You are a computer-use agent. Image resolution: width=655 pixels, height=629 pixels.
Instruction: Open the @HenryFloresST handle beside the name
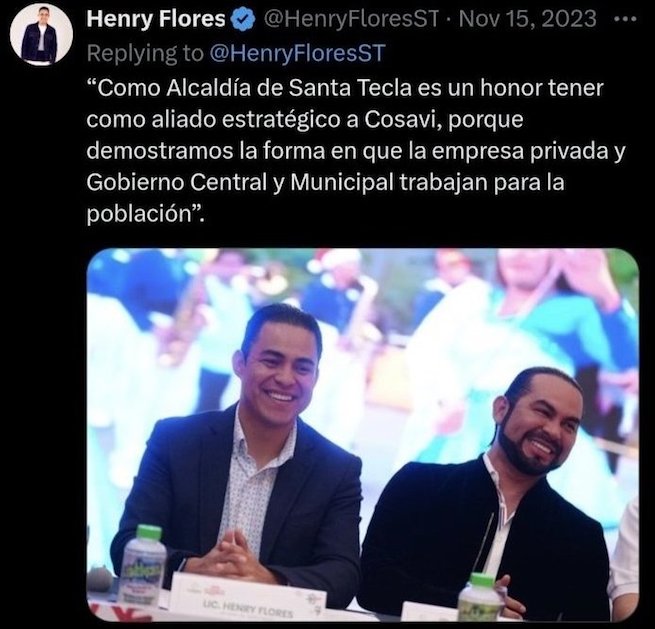point(350,19)
